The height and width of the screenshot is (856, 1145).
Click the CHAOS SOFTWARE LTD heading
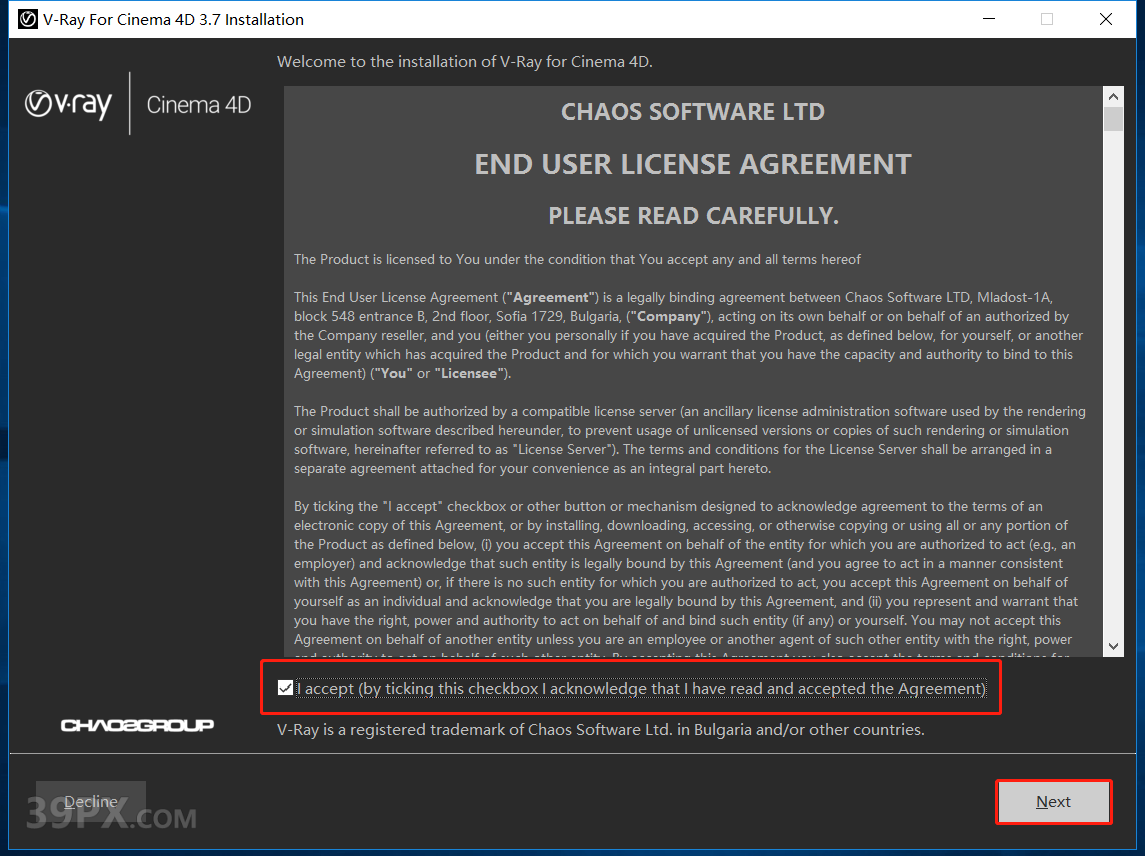pyautogui.click(x=693, y=112)
